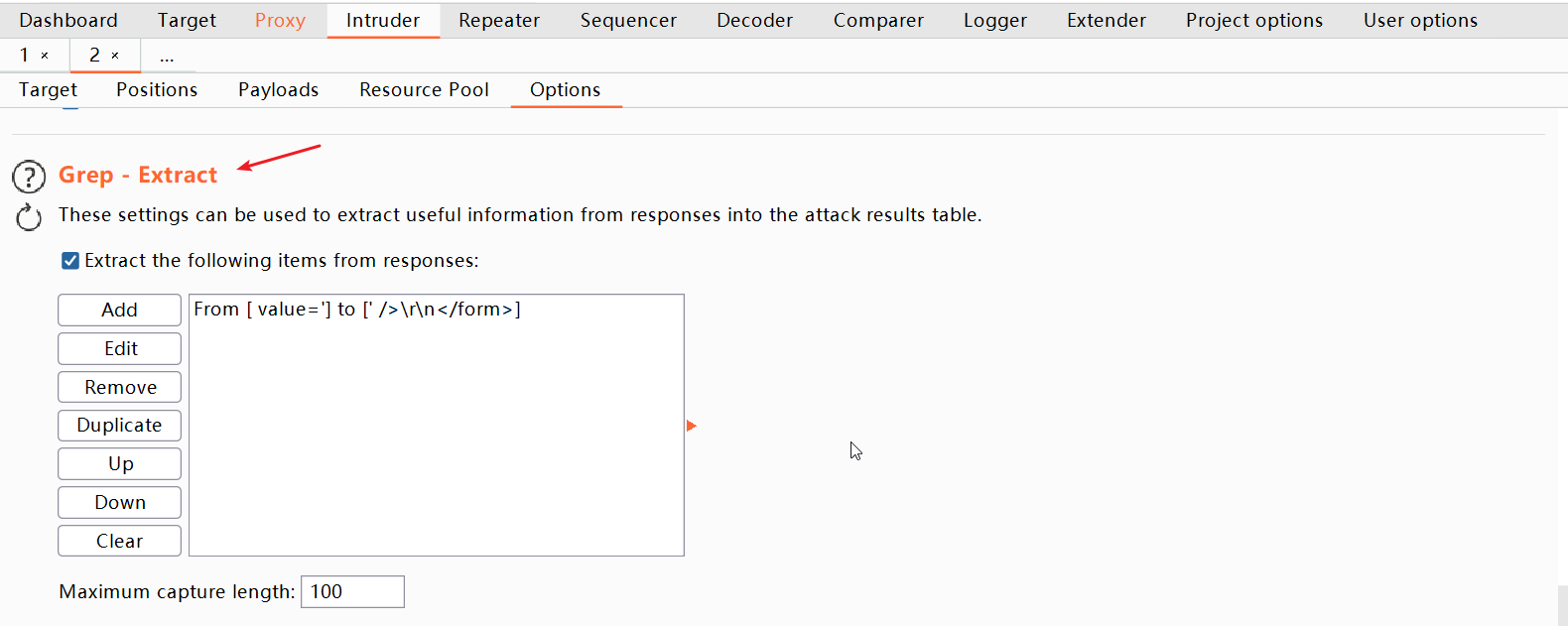Close Intruder attack tab 1

45,56
